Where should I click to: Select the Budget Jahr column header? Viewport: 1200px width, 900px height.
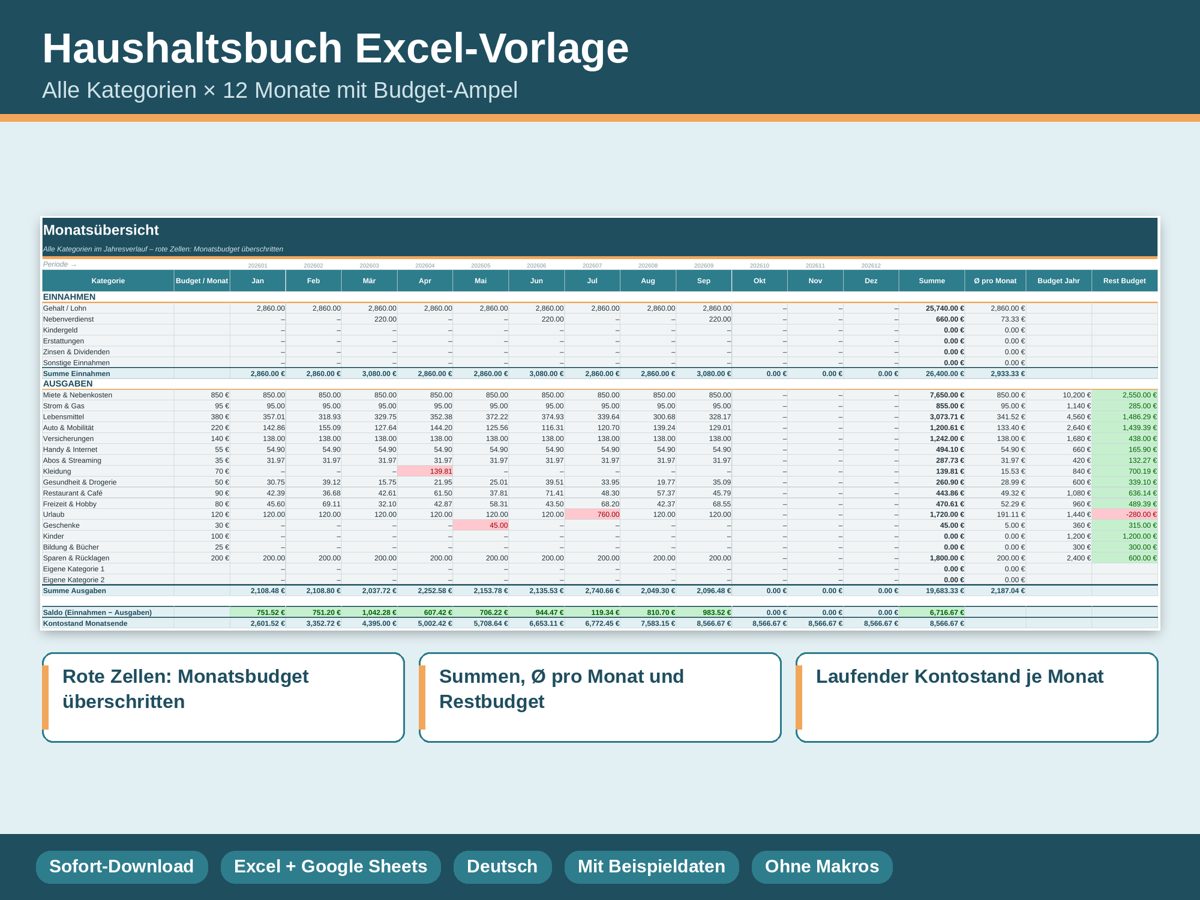(1059, 281)
